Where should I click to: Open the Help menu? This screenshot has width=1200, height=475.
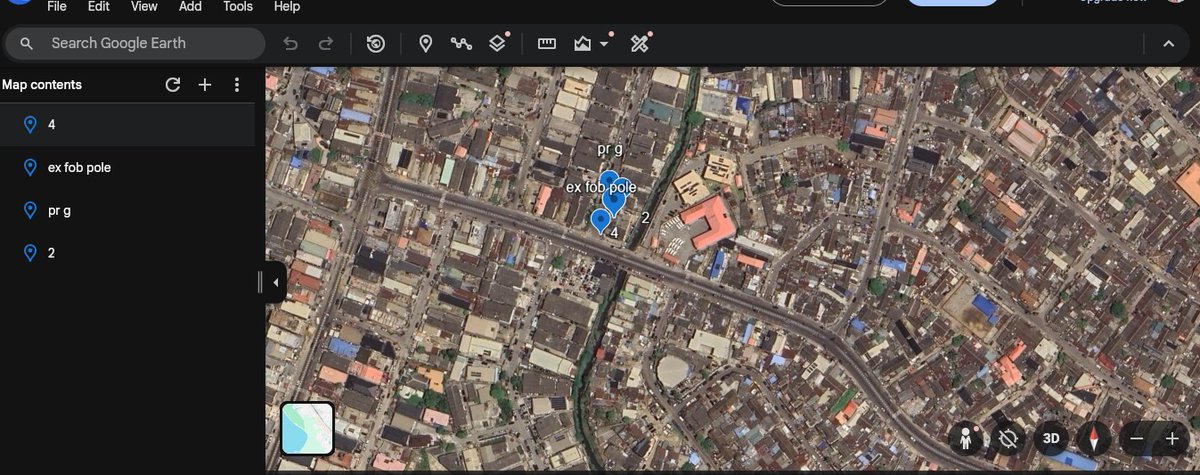(x=287, y=6)
